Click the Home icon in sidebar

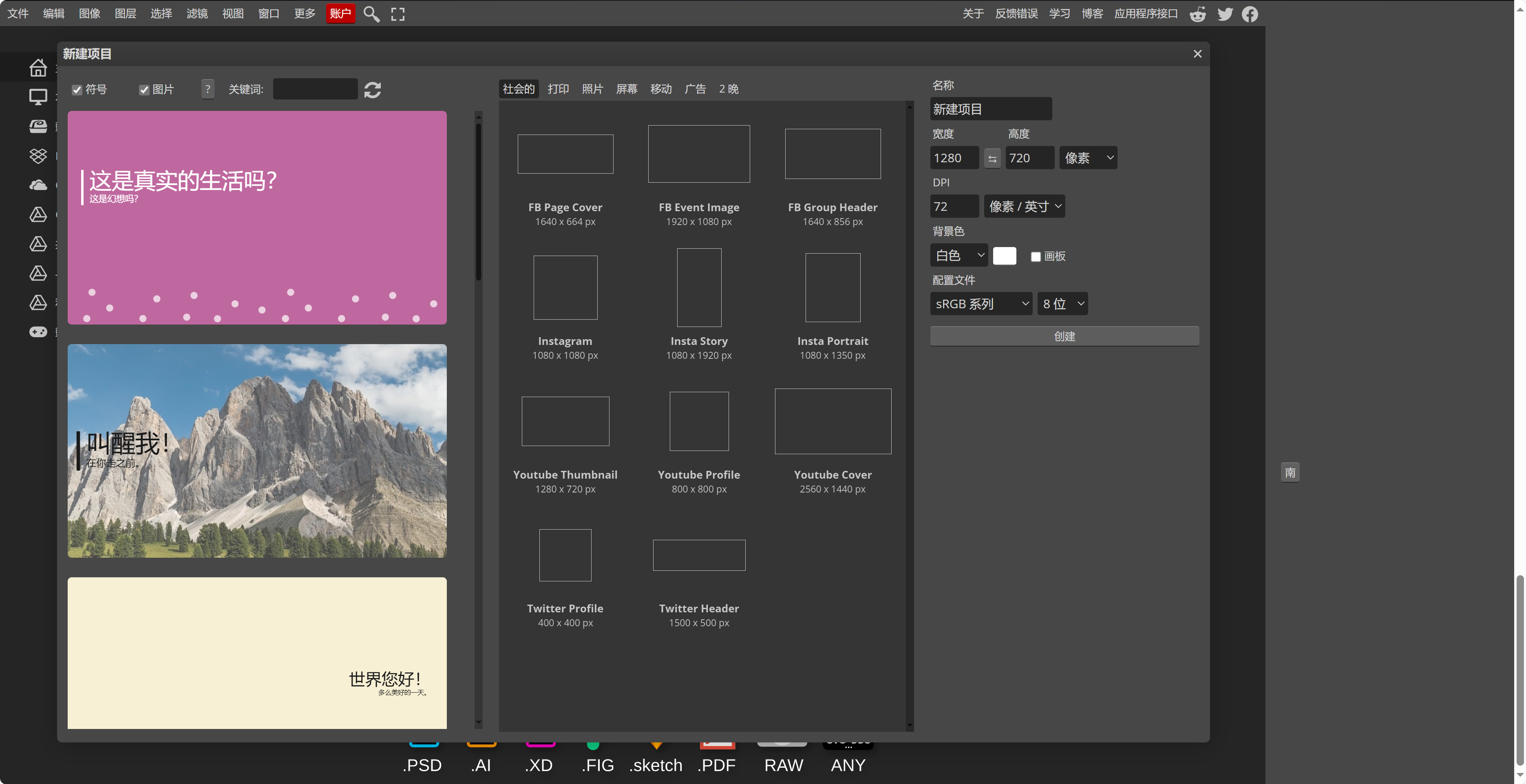pyautogui.click(x=38, y=68)
